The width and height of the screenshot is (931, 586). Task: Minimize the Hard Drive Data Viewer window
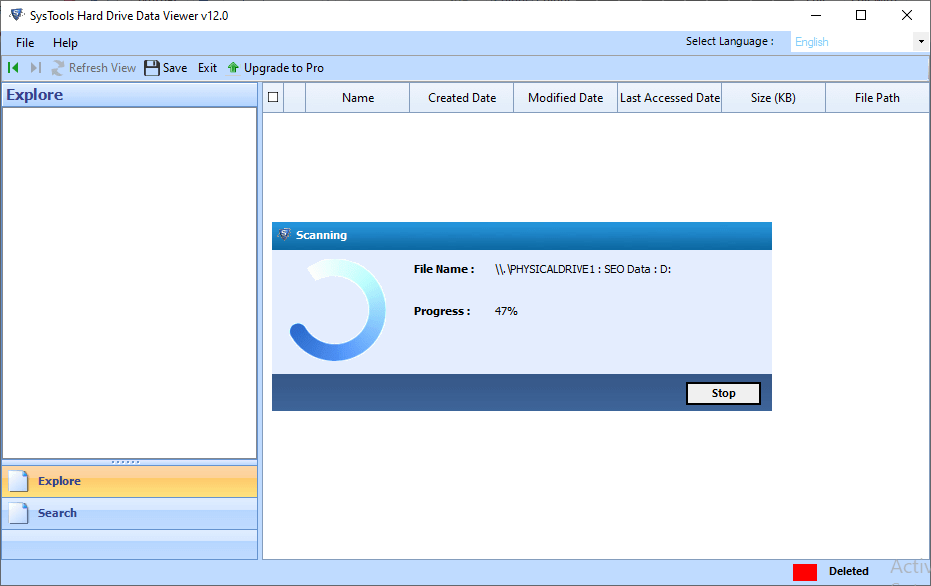point(816,15)
